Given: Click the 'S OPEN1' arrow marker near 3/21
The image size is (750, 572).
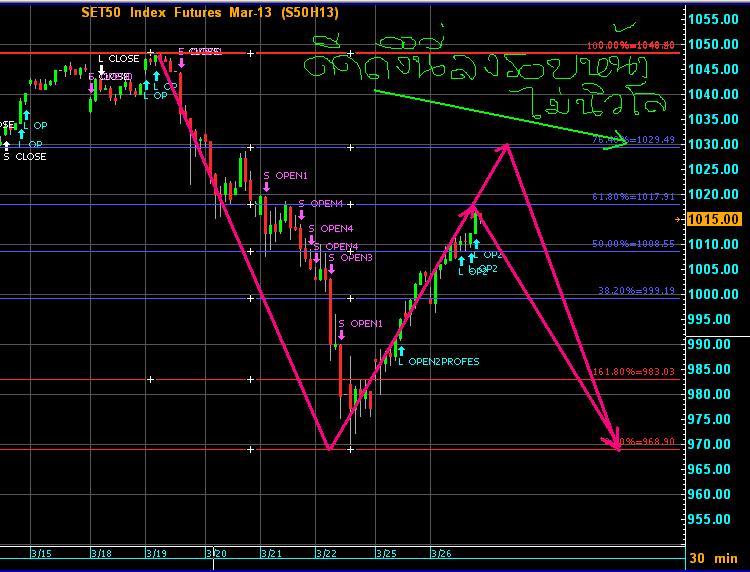Looking at the screenshot, I should point(266,187).
